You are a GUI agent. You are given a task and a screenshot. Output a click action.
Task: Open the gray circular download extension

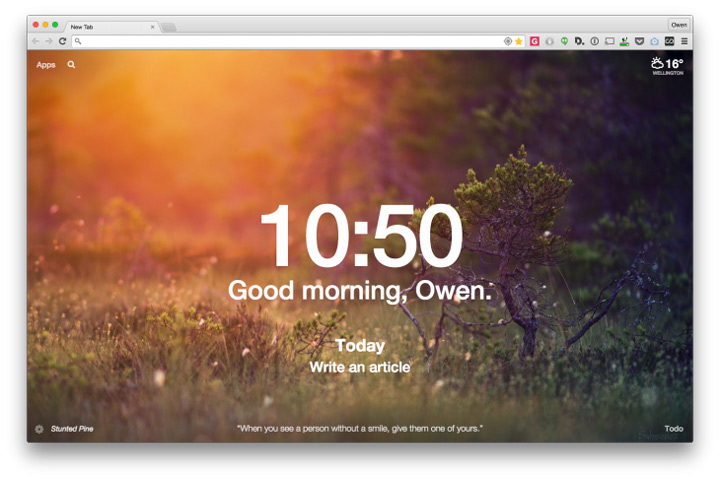[x=550, y=41]
